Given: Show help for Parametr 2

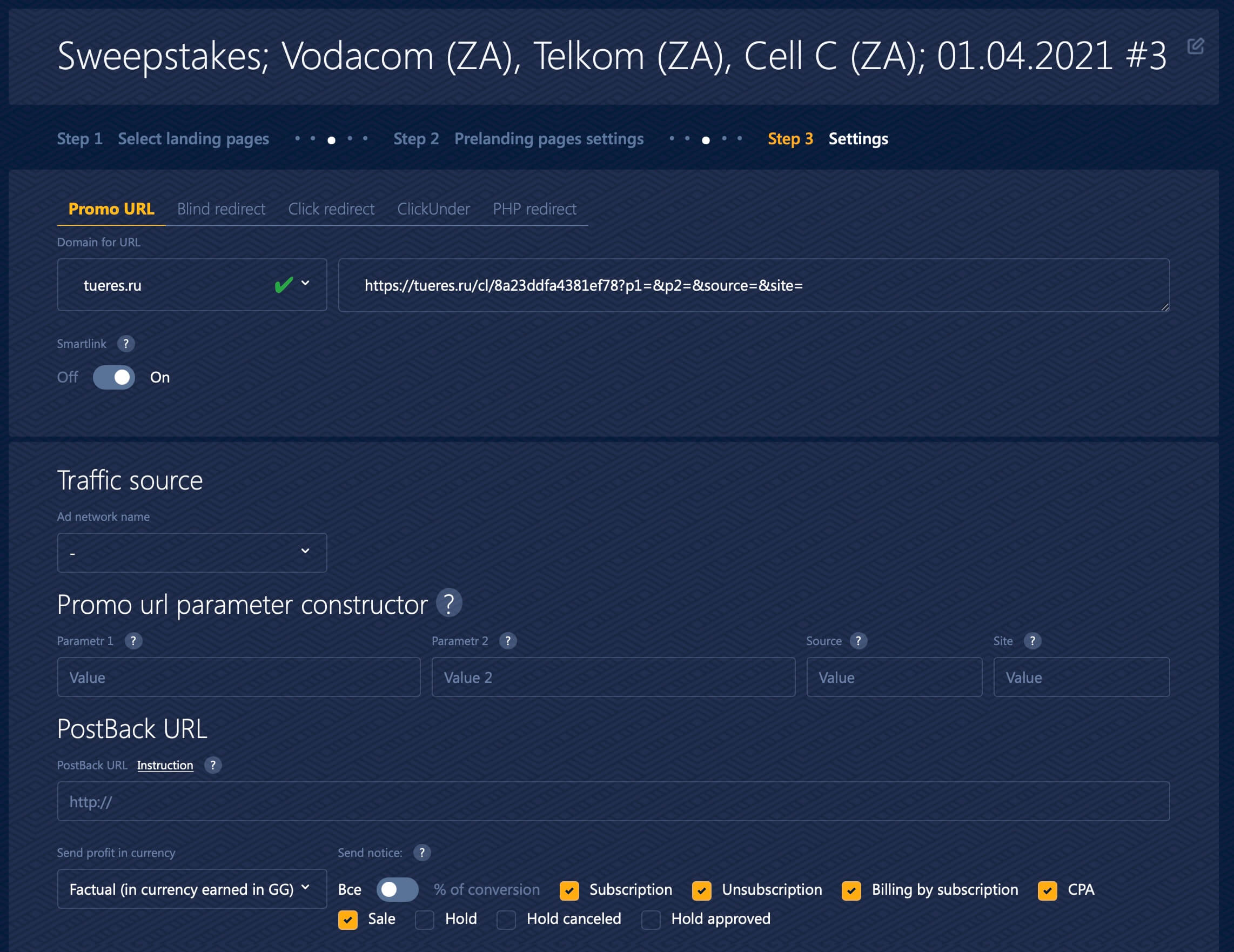Looking at the screenshot, I should click(x=507, y=641).
